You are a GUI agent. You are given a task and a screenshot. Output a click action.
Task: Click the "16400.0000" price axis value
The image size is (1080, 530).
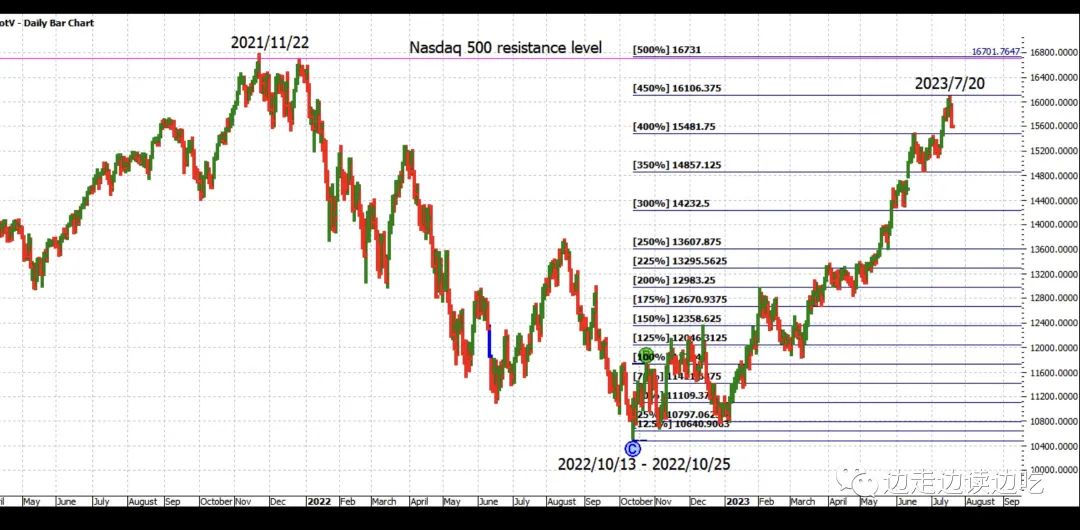(1054, 78)
